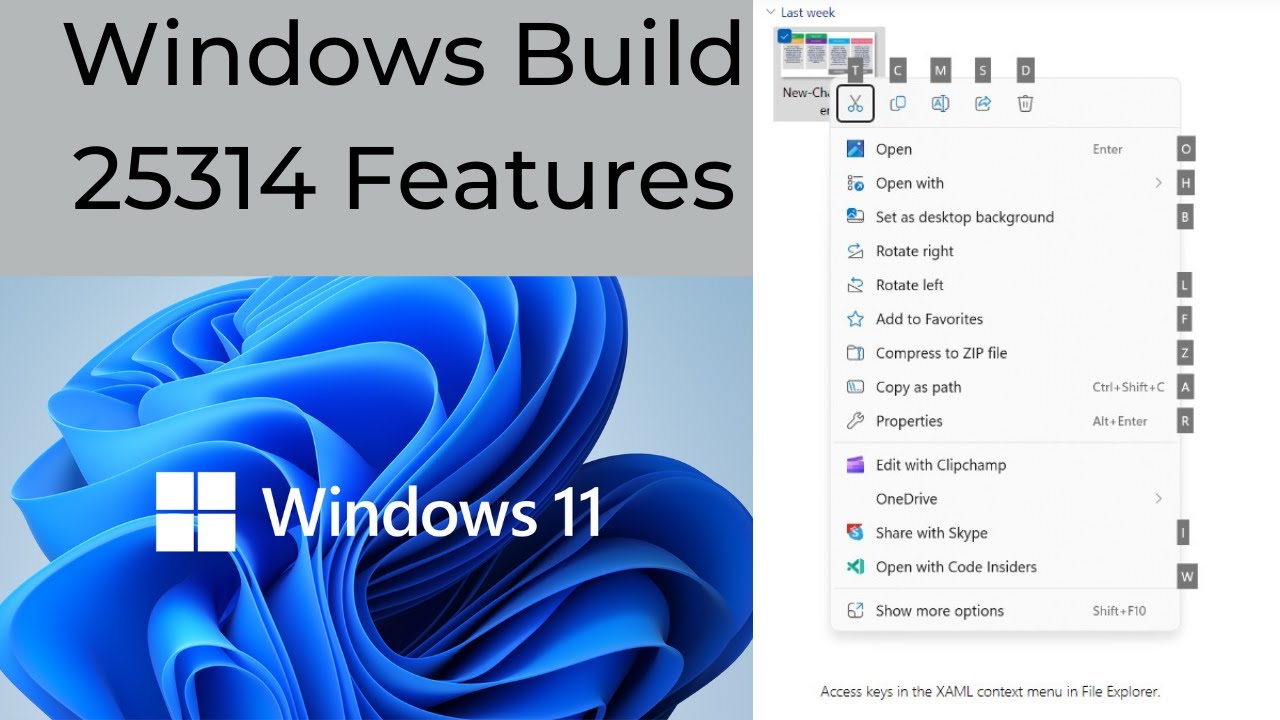
Task: Click the VS Code Insiders icon
Action: pyautogui.click(x=855, y=567)
